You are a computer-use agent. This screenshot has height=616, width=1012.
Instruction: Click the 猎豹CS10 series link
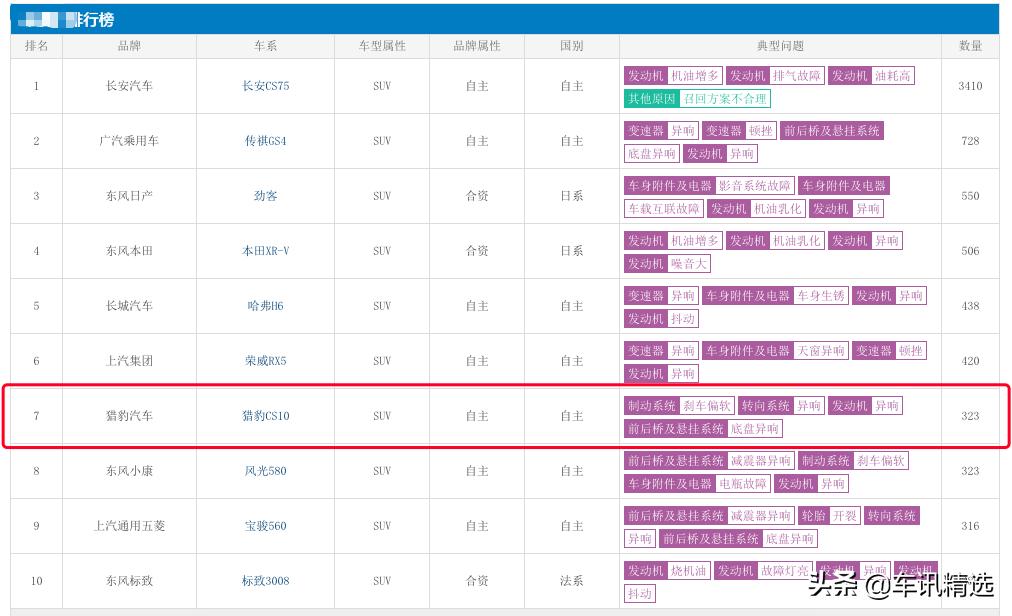[x=265, y=416]
